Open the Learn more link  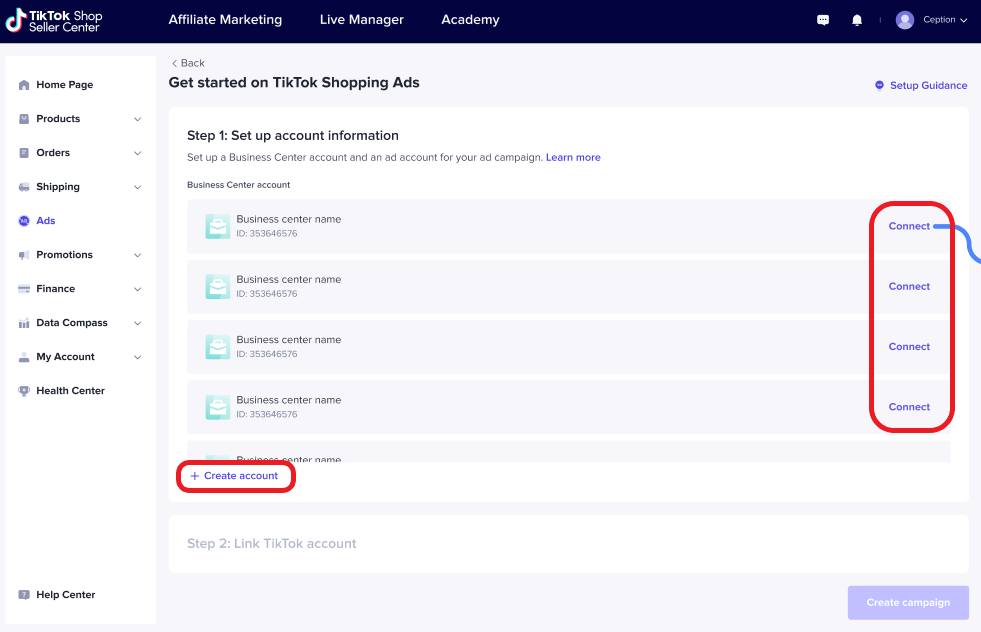[573, 158]
